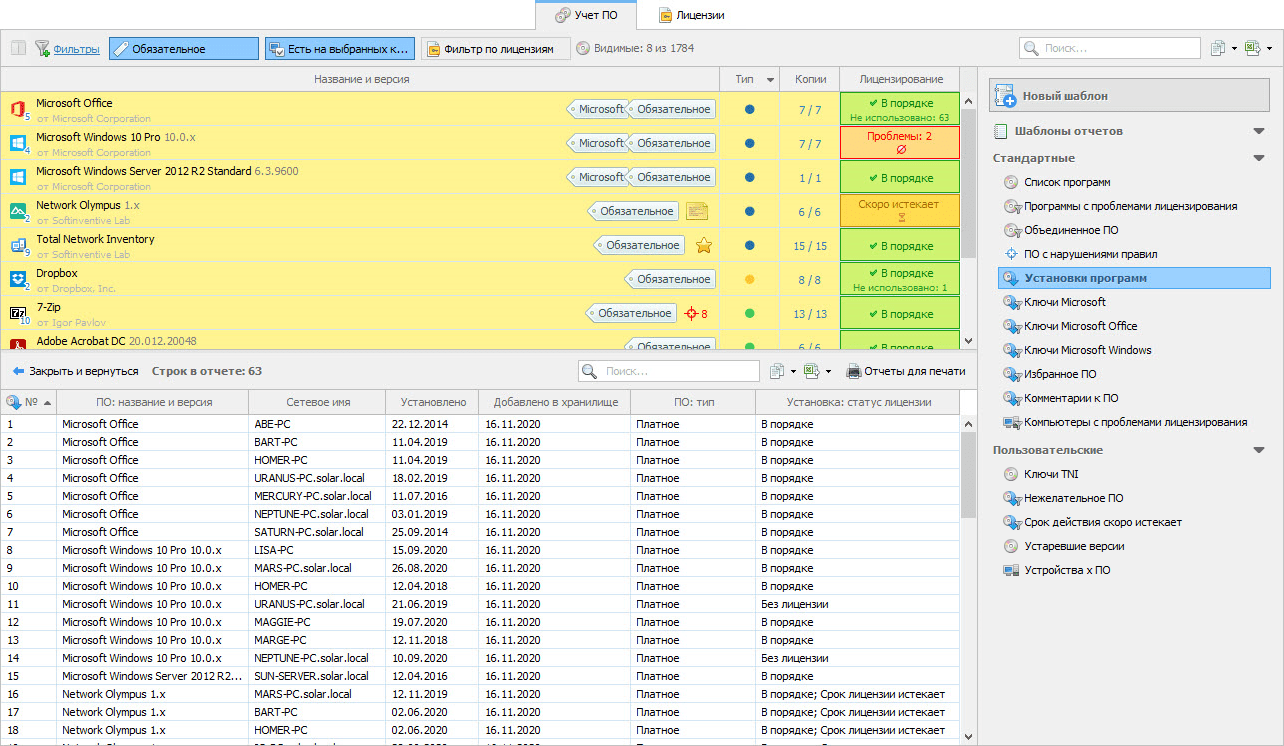This screenshot has width=1284, height=746.
Task: Click the Windows 10 Pro logo icon
Action: pos(18,143)
